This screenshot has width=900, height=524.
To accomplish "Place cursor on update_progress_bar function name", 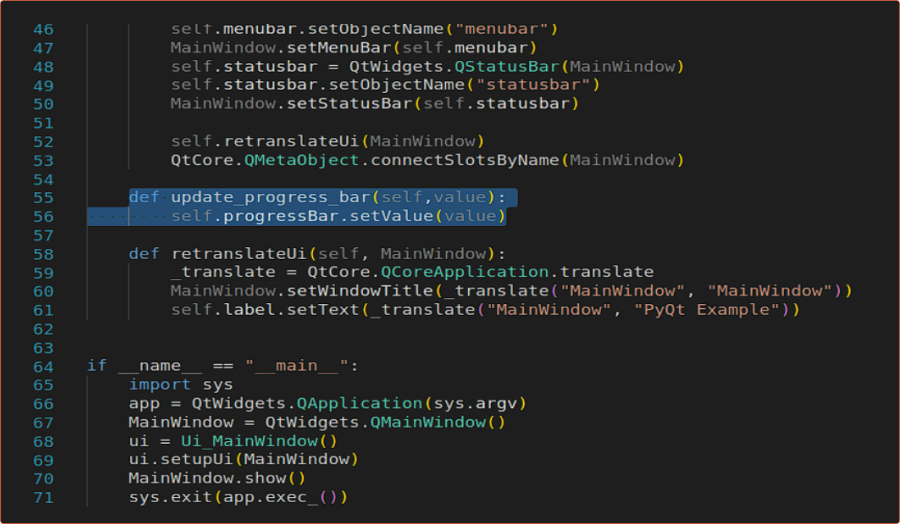I will tap(272, 197).
